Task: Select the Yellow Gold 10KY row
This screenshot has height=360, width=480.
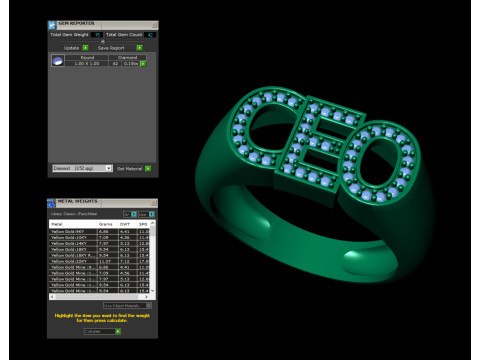Action: tap(99, 238)
